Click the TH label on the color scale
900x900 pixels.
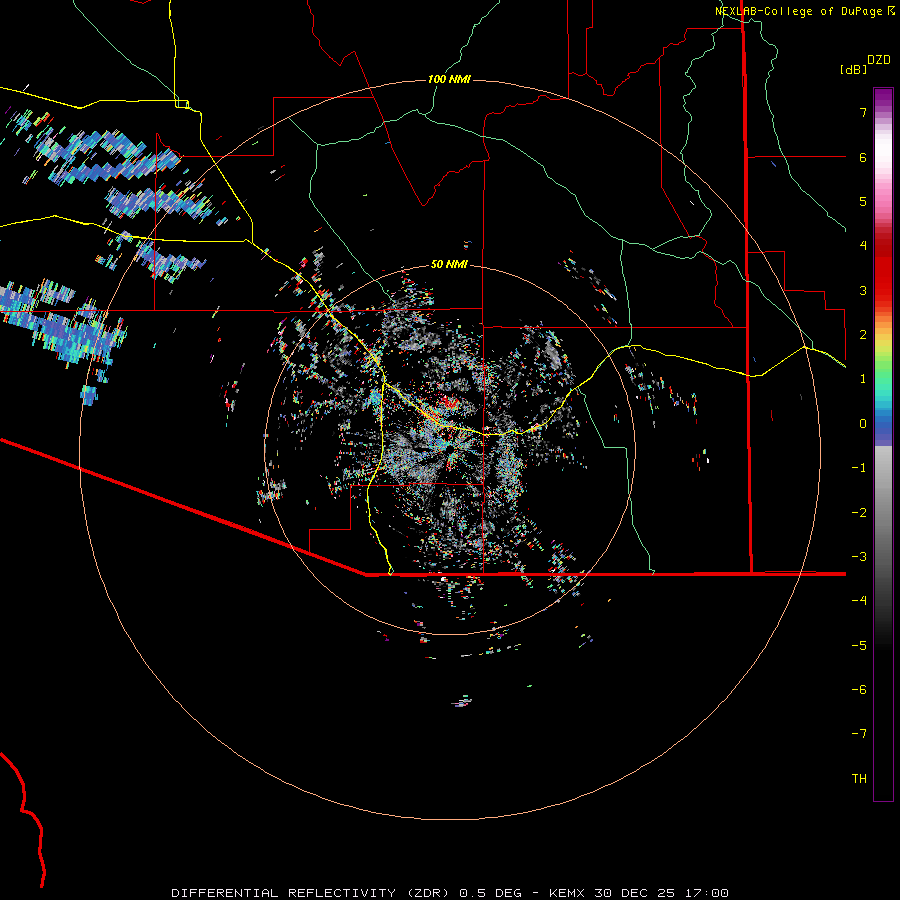click(x=859, y=779)
